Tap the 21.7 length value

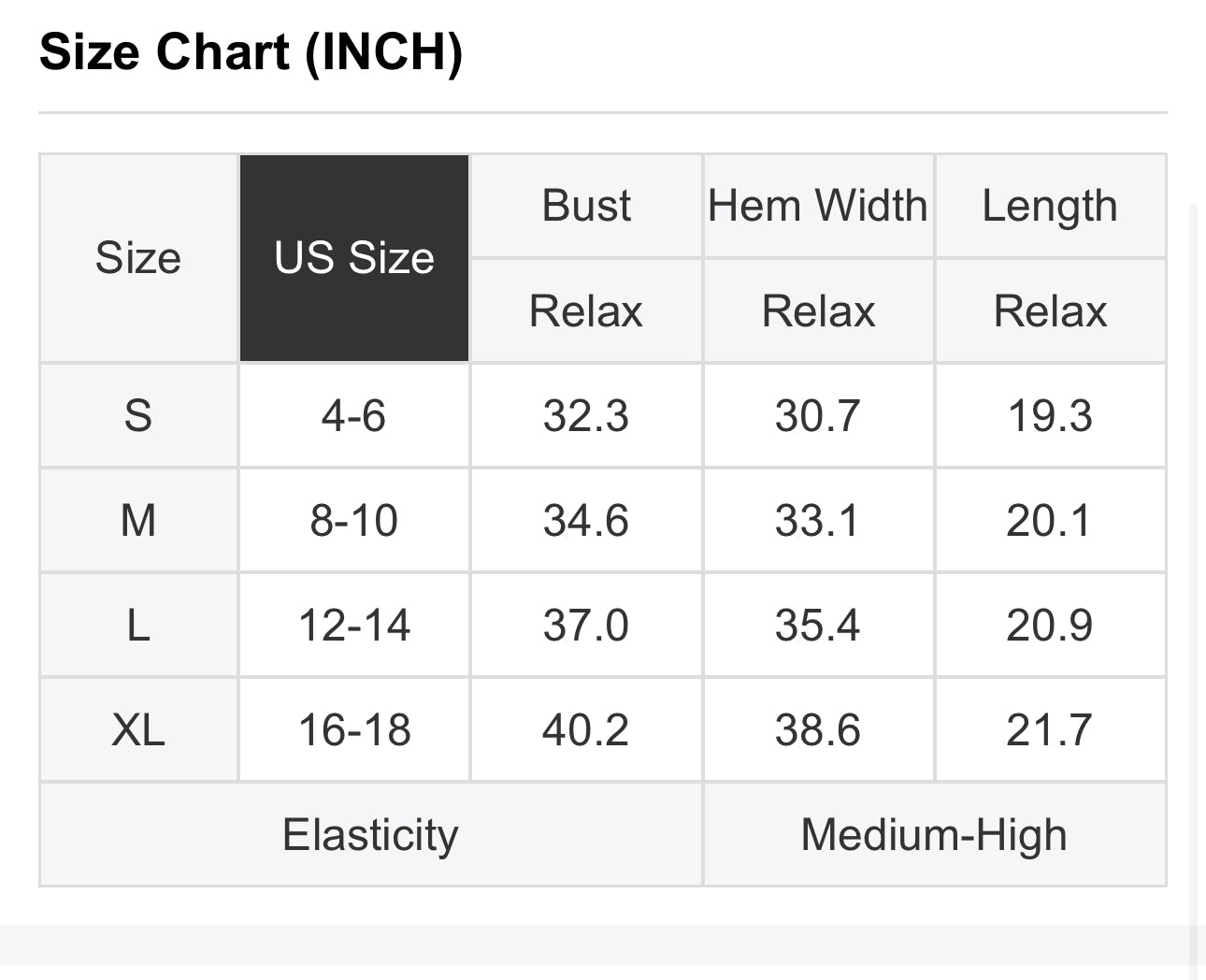[1050, 729]
